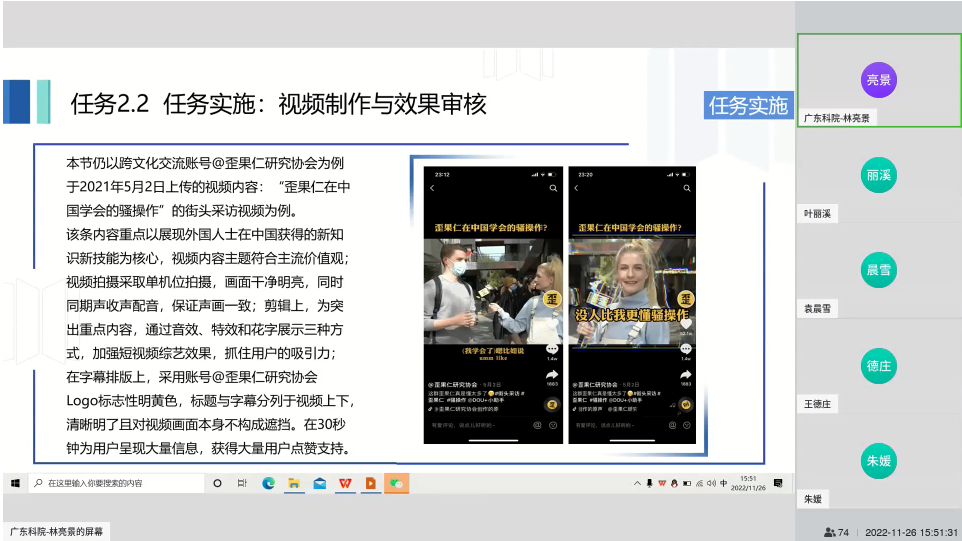Select participant avatar 朱媛
Image resolution: width=962 pixels, height=541 pixels.
(879, 461)
